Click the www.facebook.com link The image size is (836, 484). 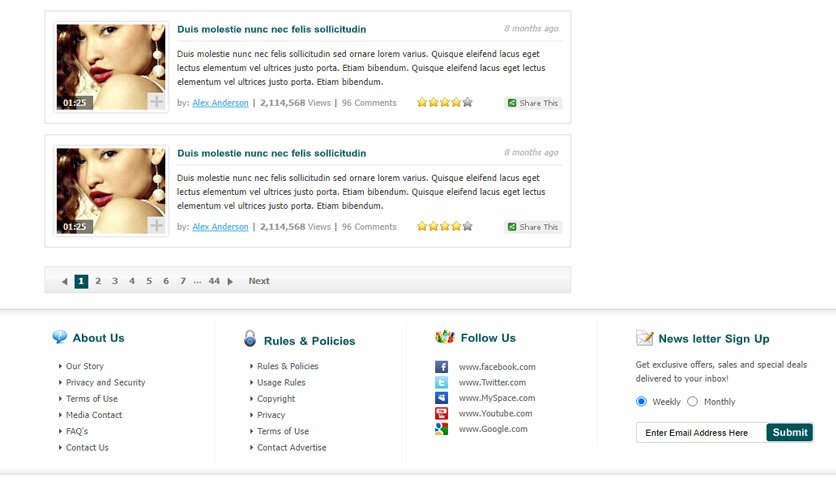[497, 367]
